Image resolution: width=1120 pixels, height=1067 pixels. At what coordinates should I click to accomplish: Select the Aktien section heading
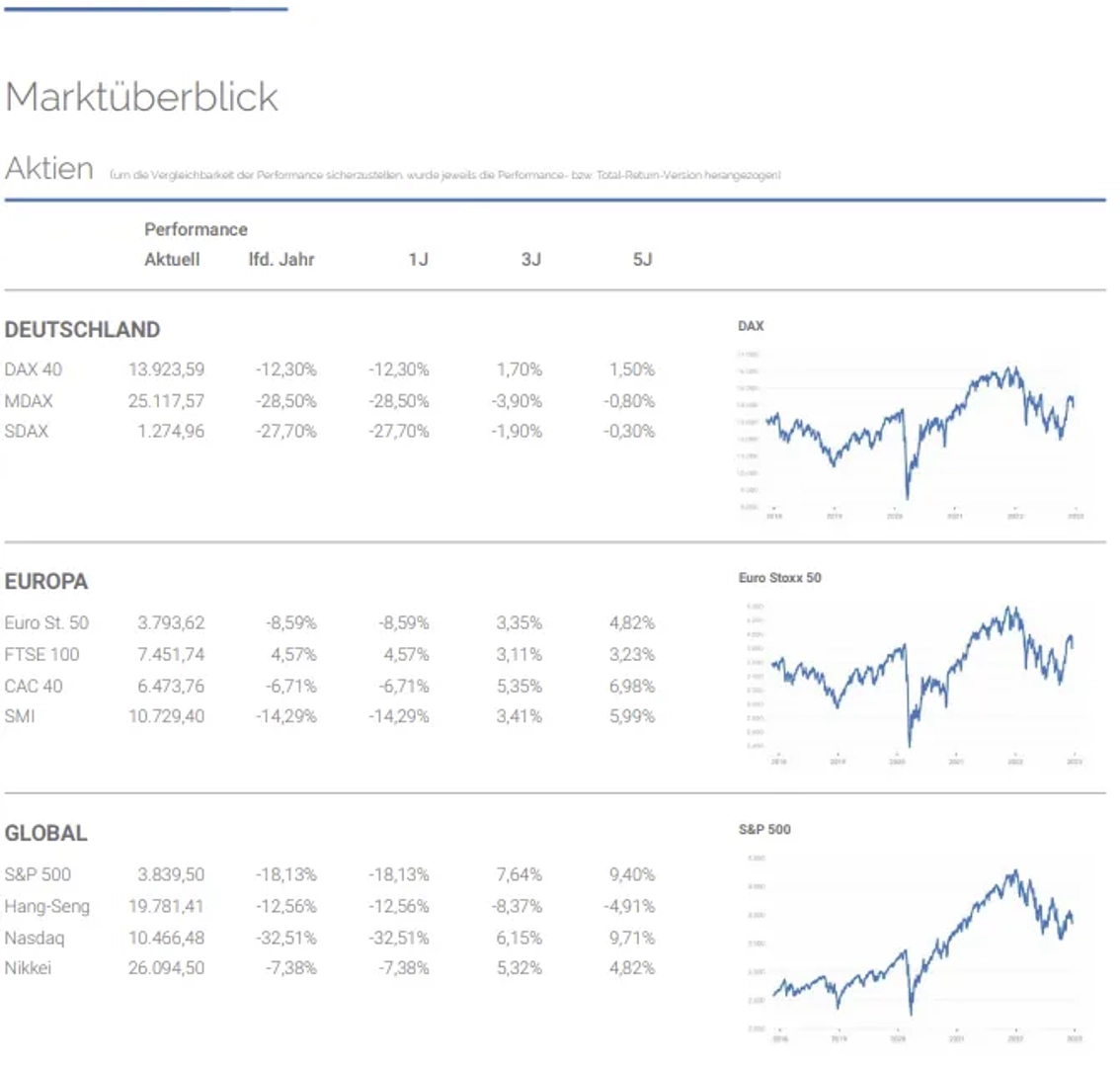[x=49, y=169]
